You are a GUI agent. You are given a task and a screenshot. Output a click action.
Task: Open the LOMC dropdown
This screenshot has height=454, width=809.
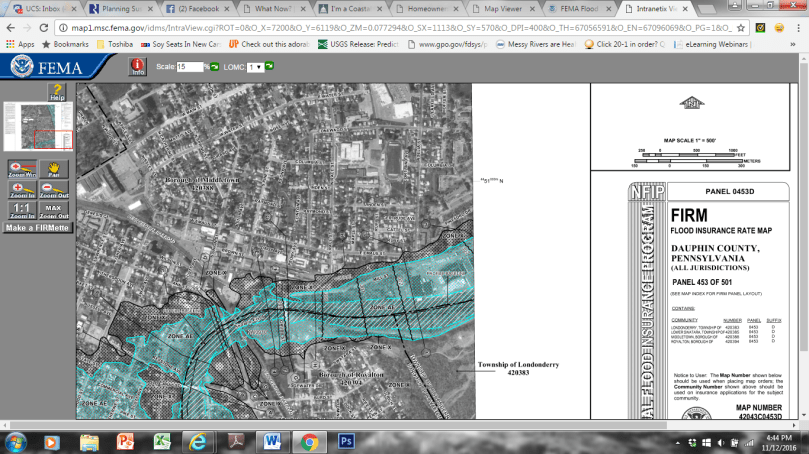[255, 67]
